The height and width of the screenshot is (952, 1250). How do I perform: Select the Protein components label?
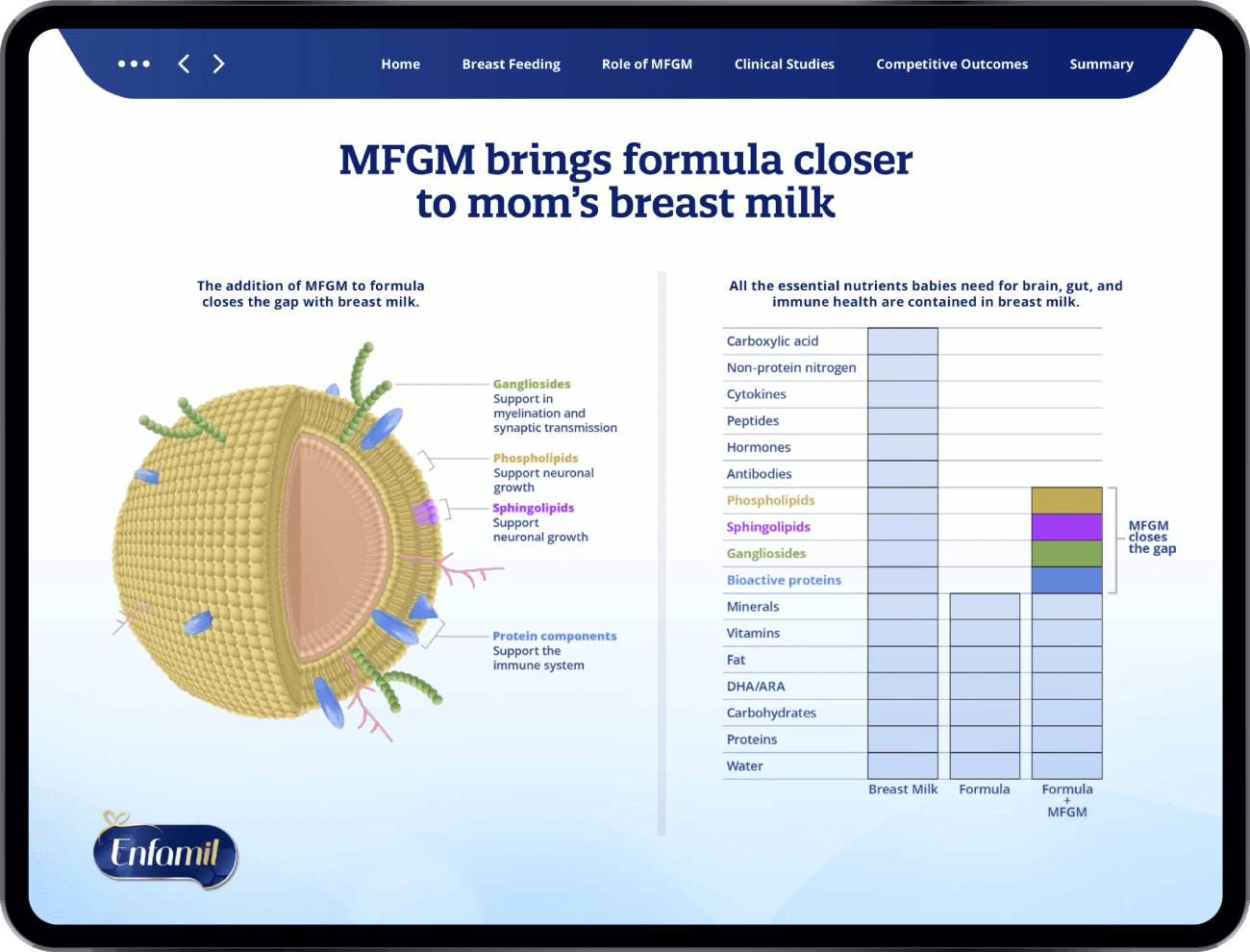pyautogui.click(x=554, y=636)
